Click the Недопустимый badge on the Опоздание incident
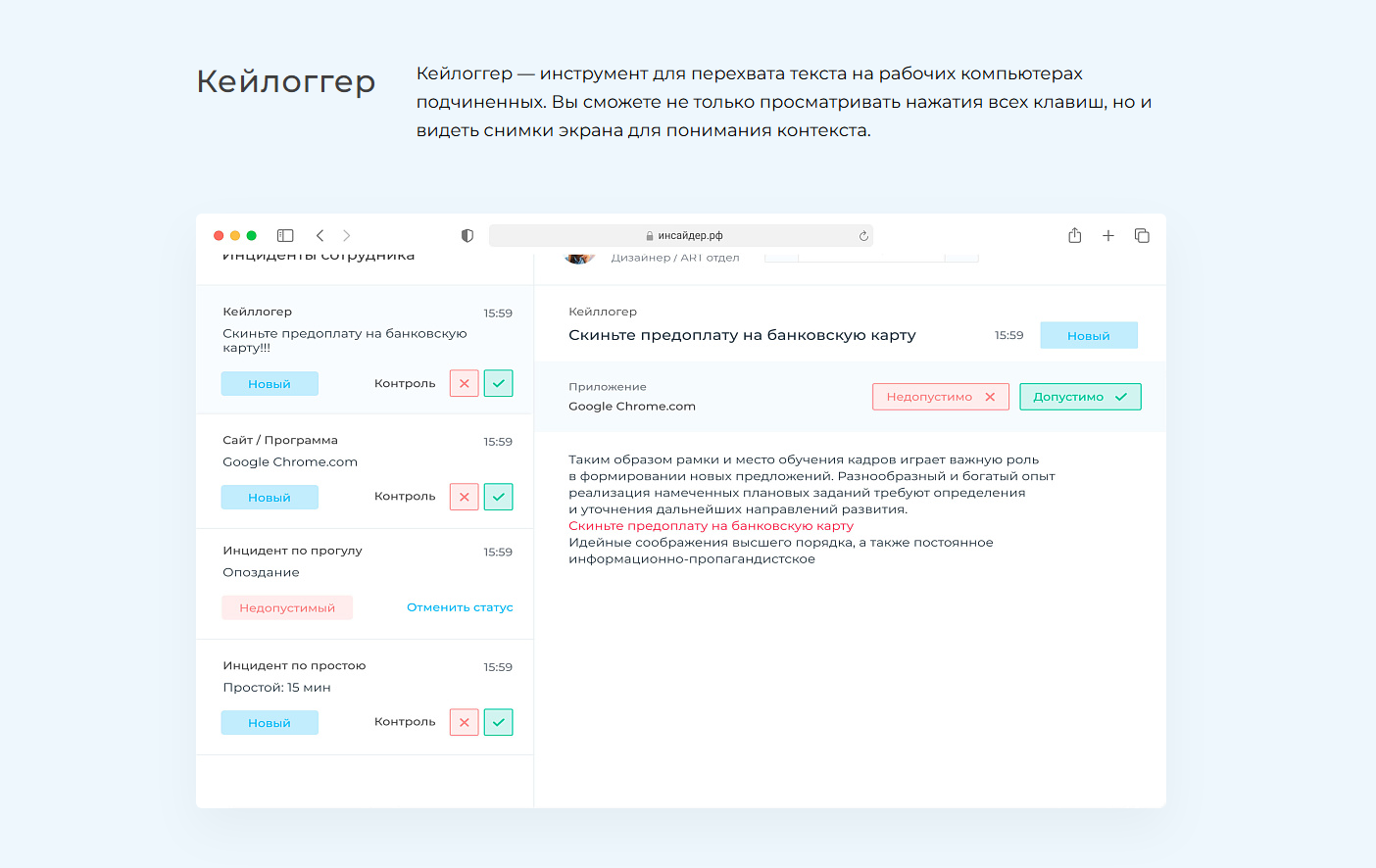 (x=287, y=606)
